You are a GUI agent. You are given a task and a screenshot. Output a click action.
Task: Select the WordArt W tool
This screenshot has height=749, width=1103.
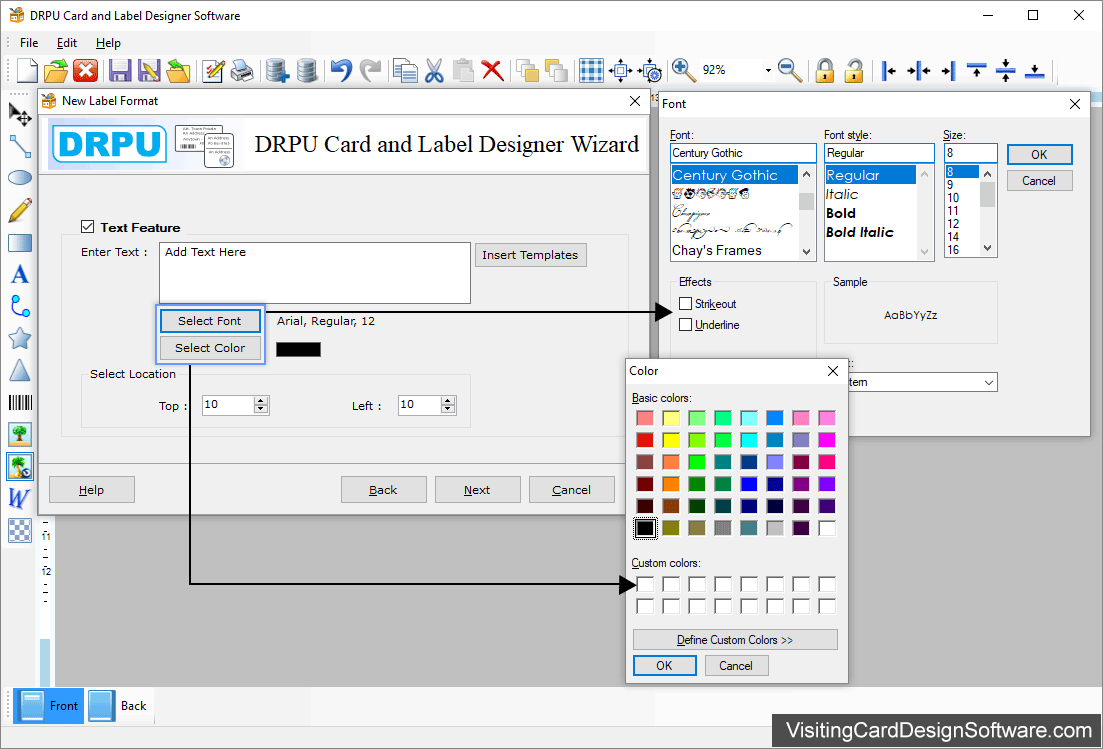[x=18, y=499]
